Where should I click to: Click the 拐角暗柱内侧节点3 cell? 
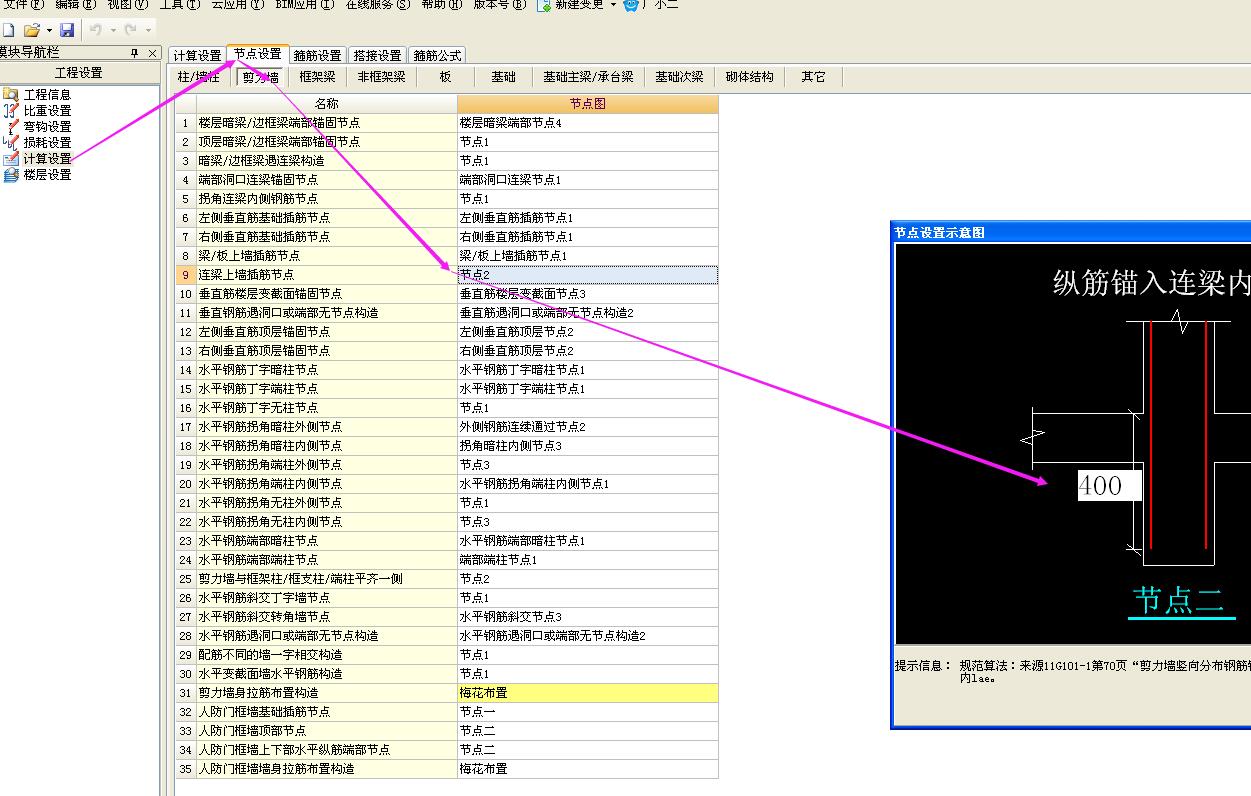pos(588,446)
